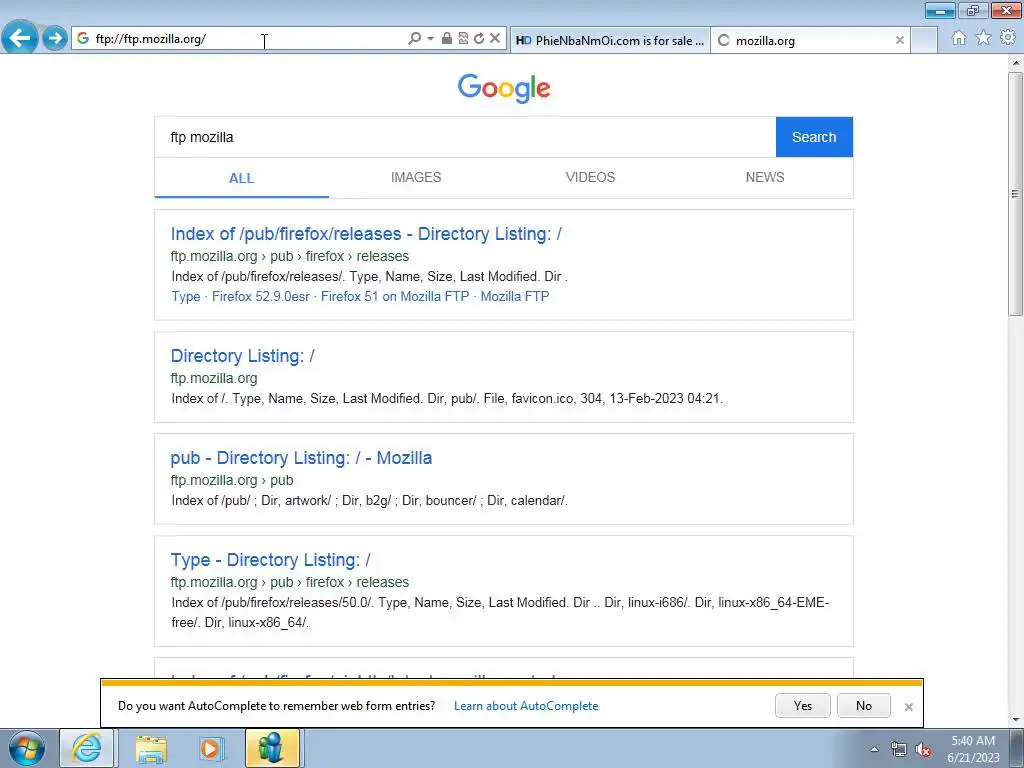Dismiss the AutoComplete notification bar
Screen dimensions: 1024x768
[908, 707]
